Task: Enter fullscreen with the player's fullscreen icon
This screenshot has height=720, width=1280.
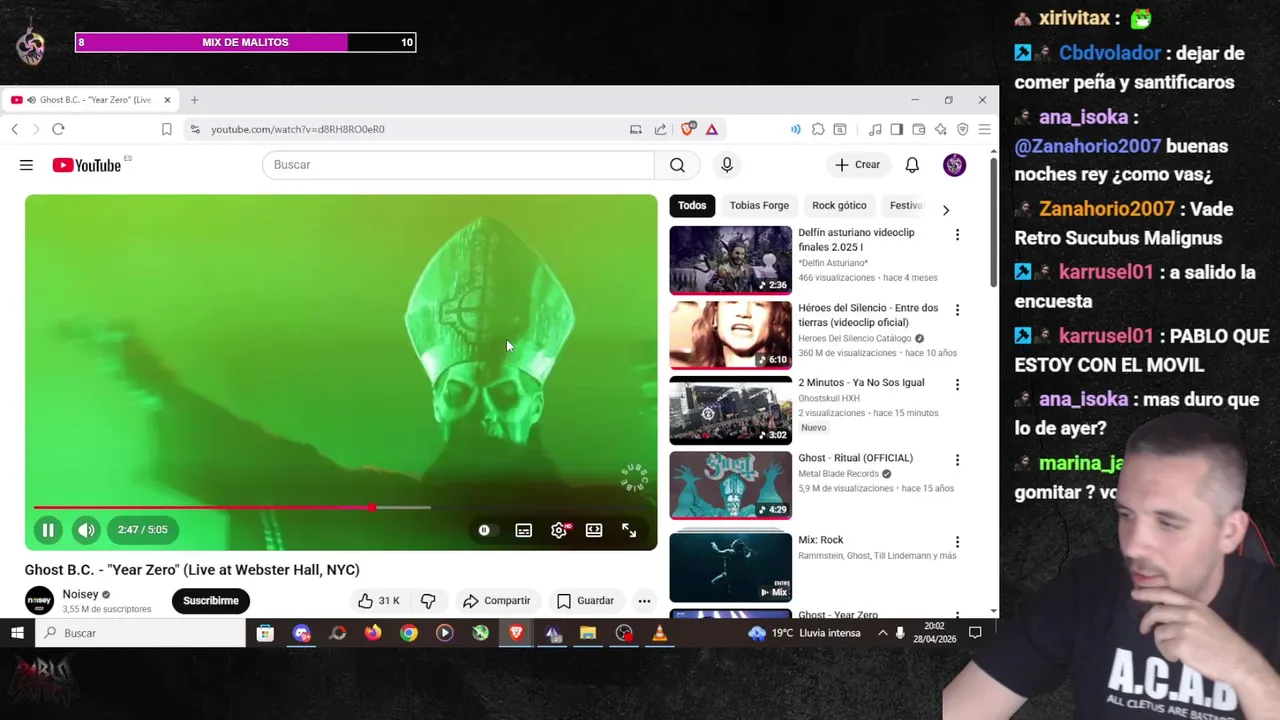Action: pos(629,530)
